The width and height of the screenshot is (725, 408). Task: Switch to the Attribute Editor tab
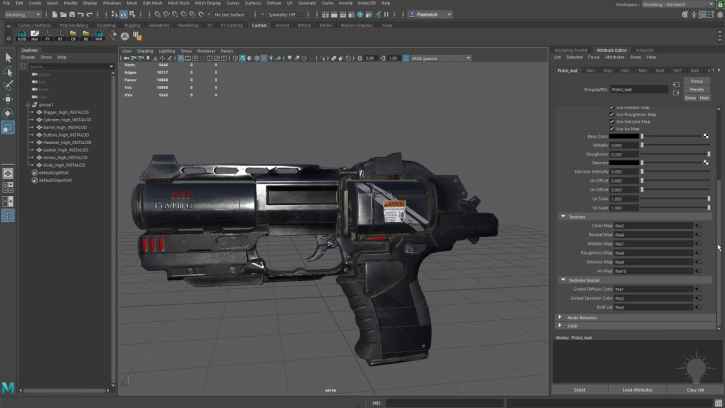(611, 50)
